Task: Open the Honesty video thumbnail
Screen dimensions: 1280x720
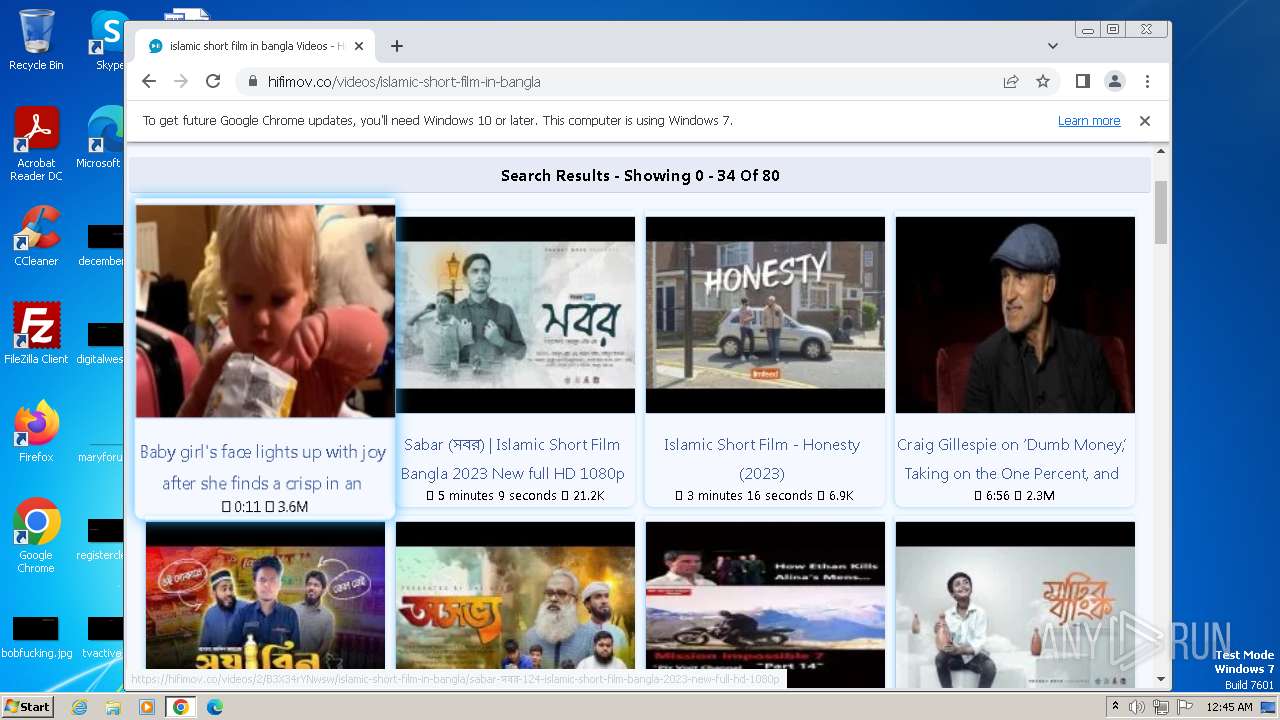Action: (x=765, y=315)
